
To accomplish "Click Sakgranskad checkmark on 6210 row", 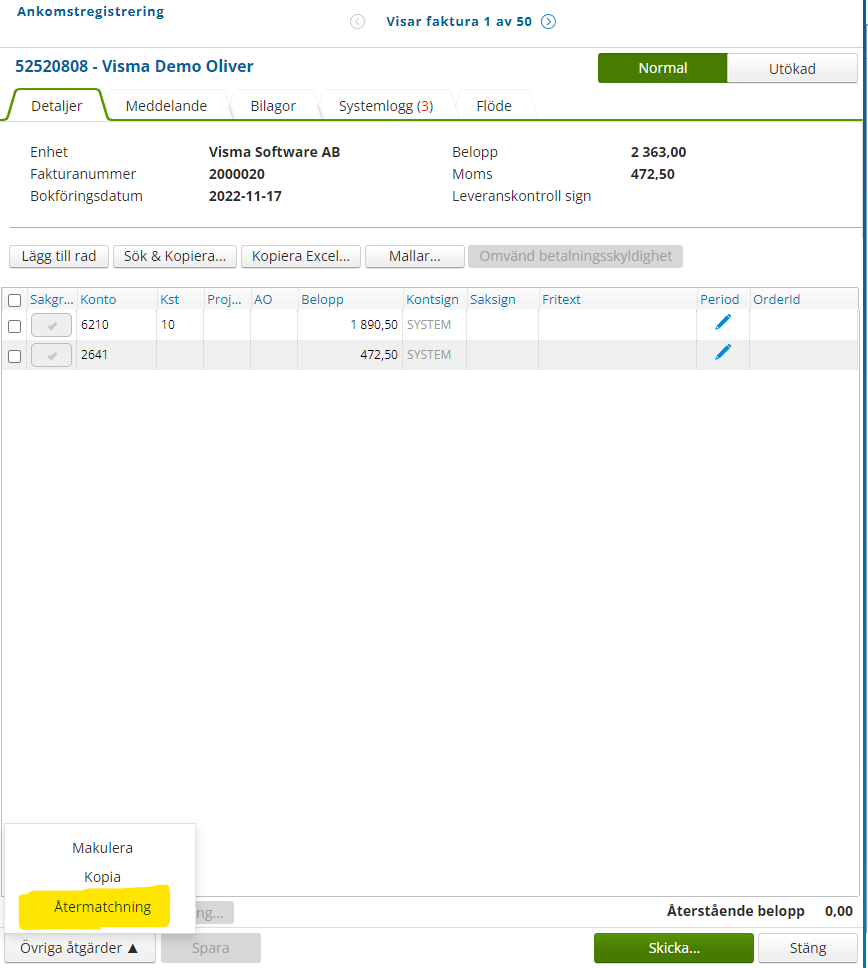I will point(51,325).
